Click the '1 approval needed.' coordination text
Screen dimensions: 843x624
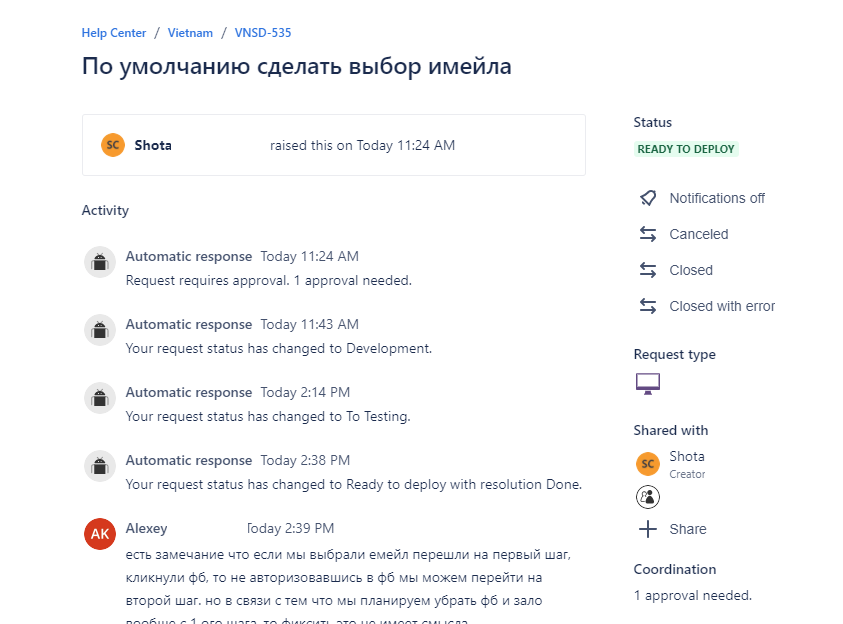click(x=692, y=596)
